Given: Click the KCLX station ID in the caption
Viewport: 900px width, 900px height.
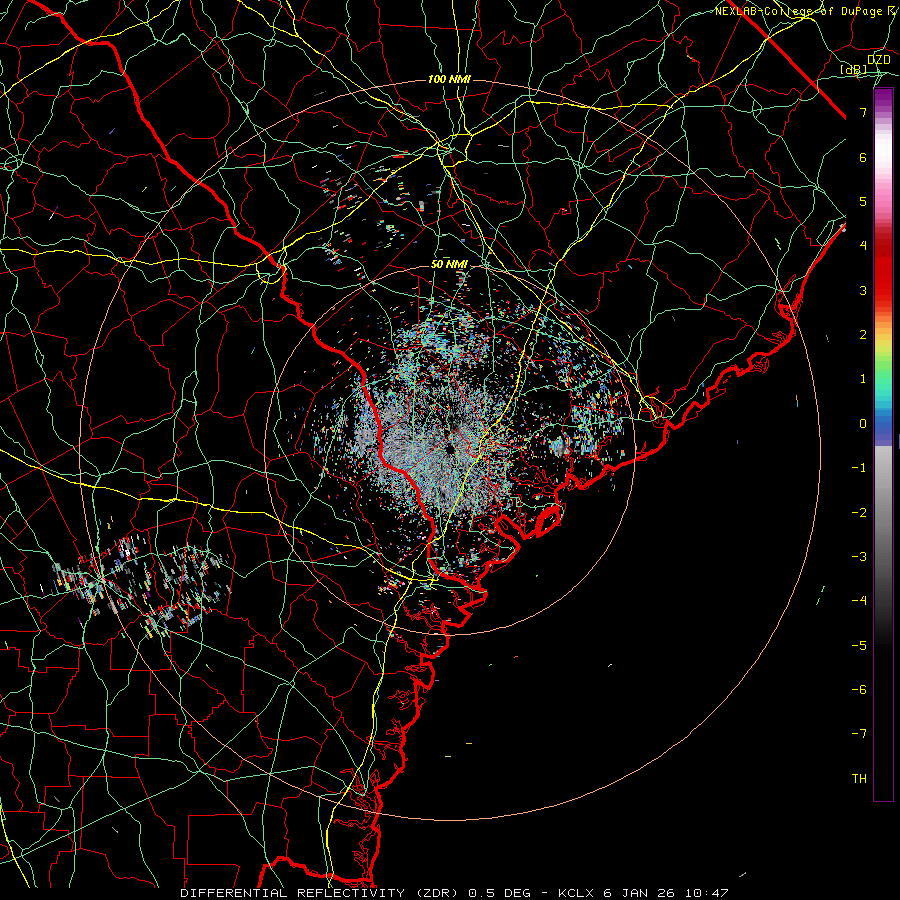Looking at the screenshot, I should tap(577, 893).
